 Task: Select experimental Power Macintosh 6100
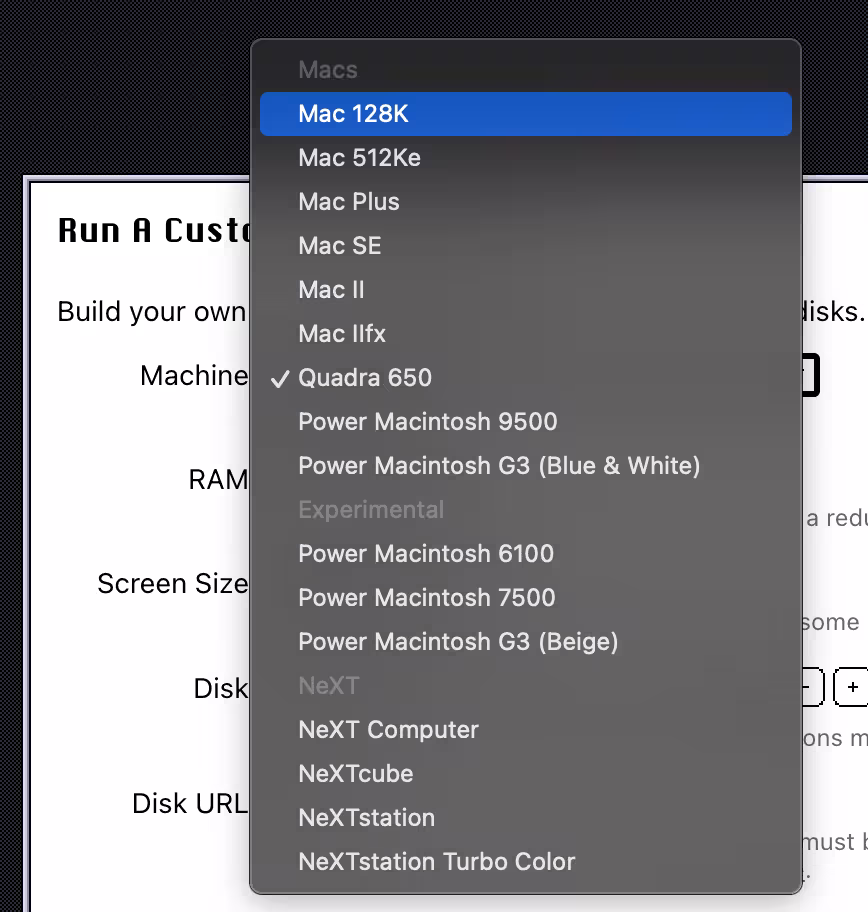(x=525, y=554)
